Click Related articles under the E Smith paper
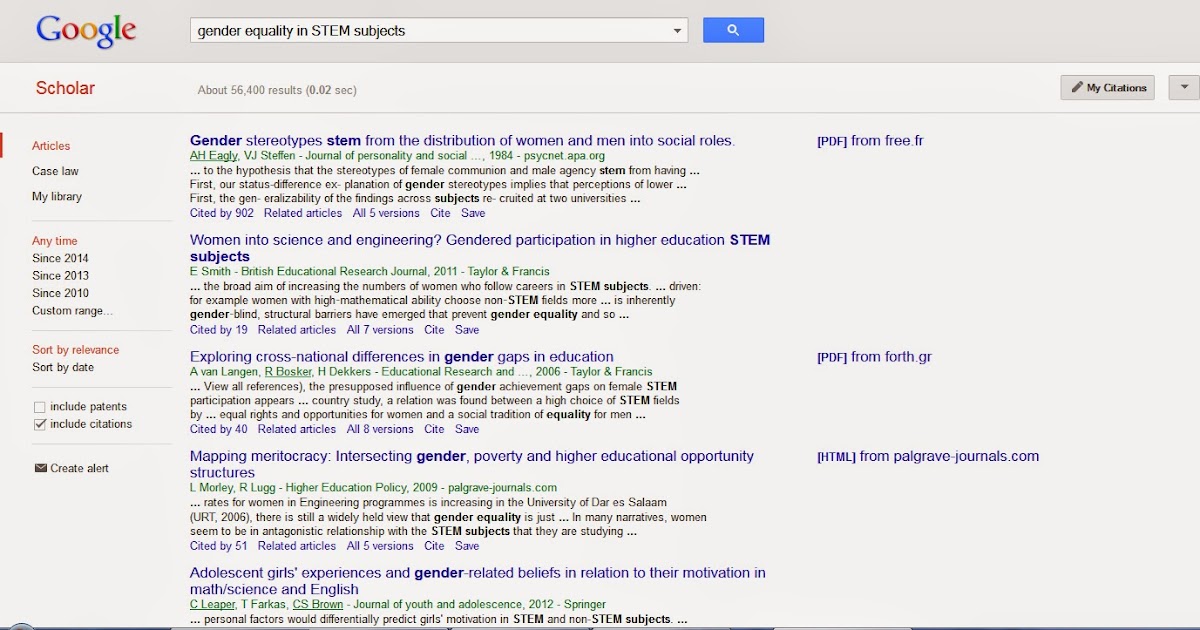 (x=296, y=329)
